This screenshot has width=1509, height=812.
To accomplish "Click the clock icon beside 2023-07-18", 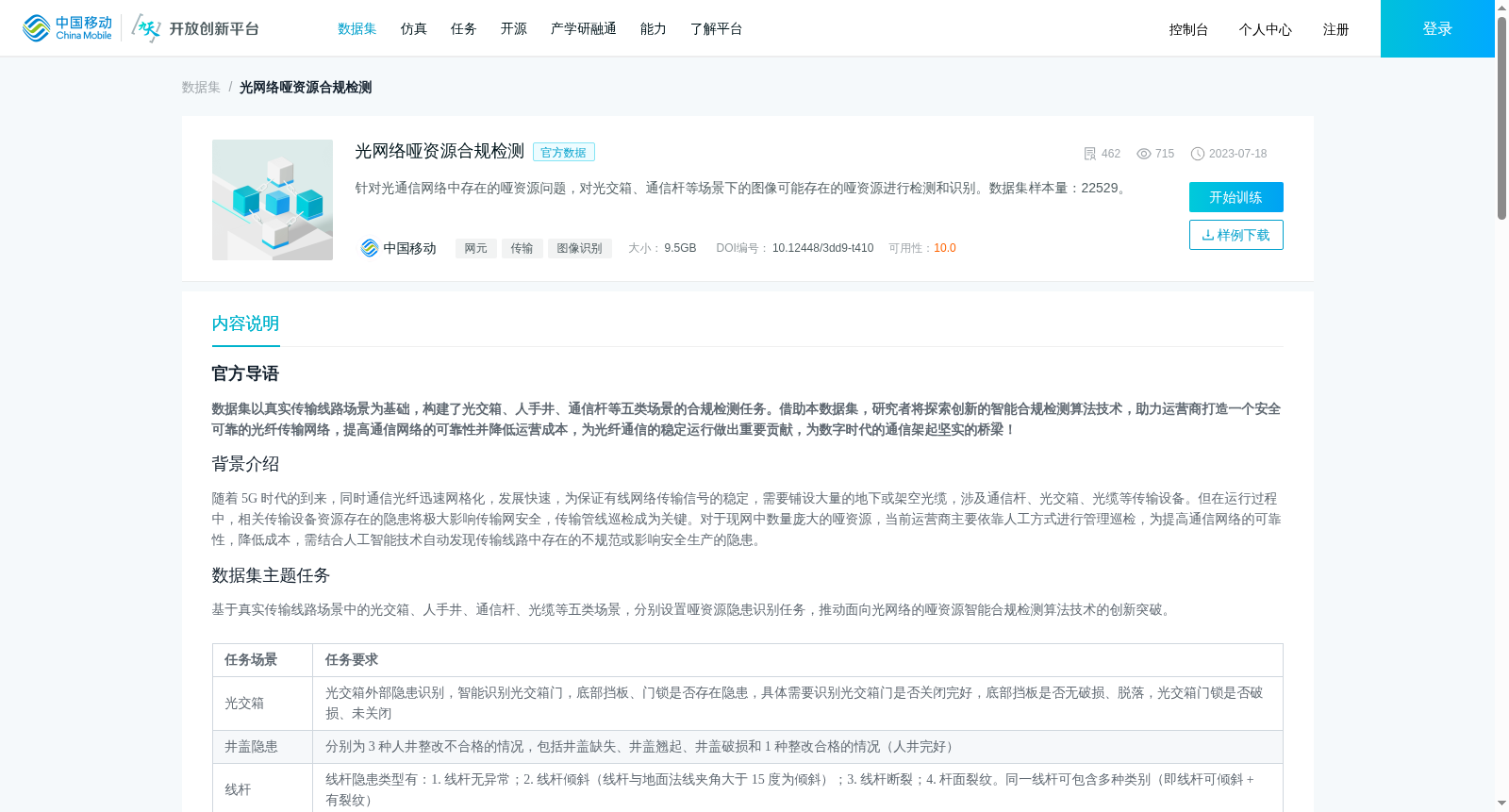I will (x=1198, y=154).
